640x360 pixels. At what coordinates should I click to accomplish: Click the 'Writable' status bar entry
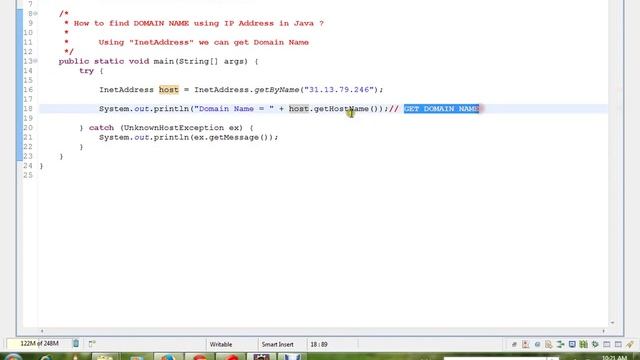(221, 344)
